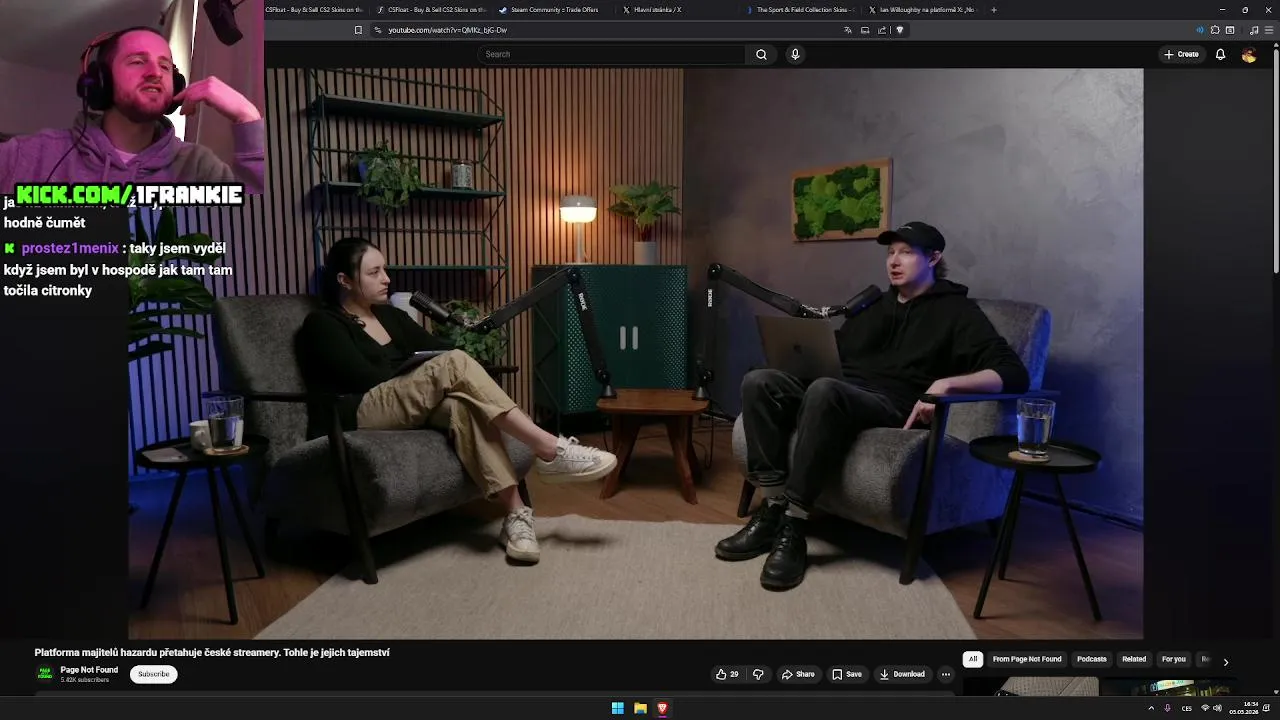Open a new browser tab

click(993, 10)
